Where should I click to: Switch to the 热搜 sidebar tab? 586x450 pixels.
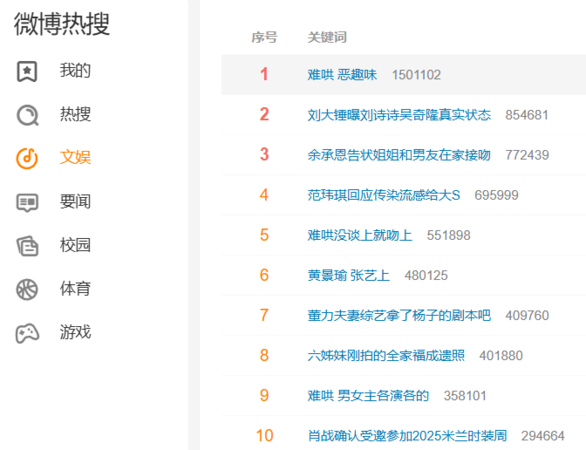75,114
